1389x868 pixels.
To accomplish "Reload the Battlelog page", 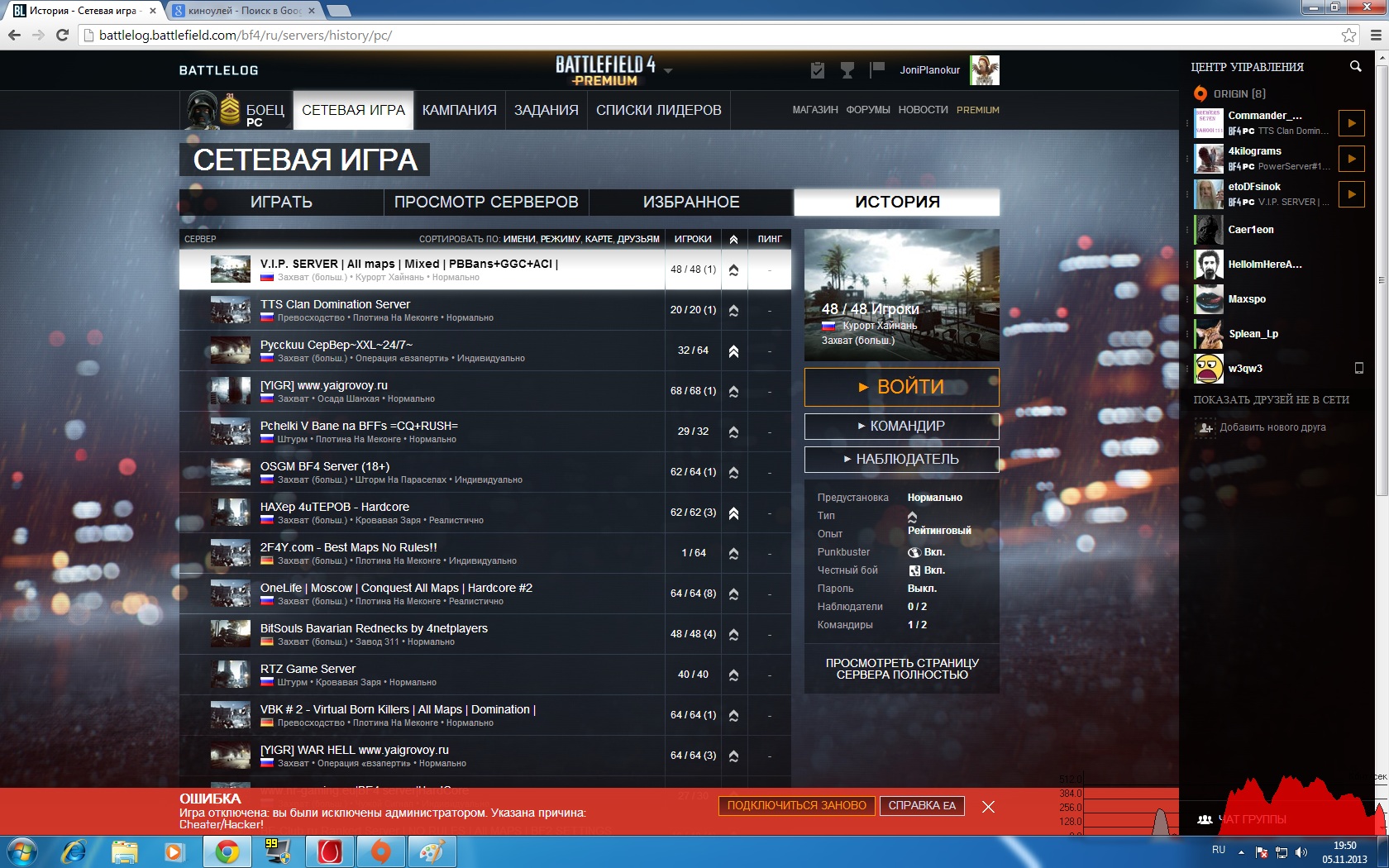I will 62,35.
